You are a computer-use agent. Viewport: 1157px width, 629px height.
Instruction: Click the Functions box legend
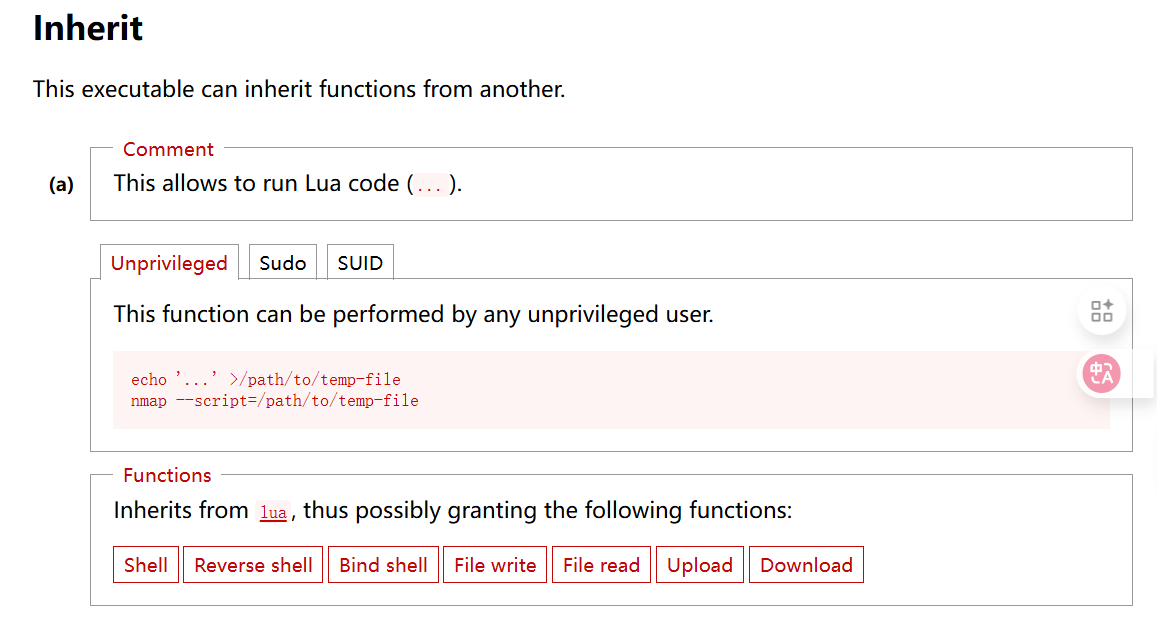click(x=167, y=475)
